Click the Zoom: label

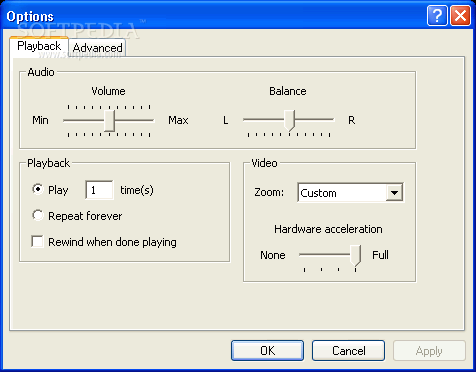(269, 192)
